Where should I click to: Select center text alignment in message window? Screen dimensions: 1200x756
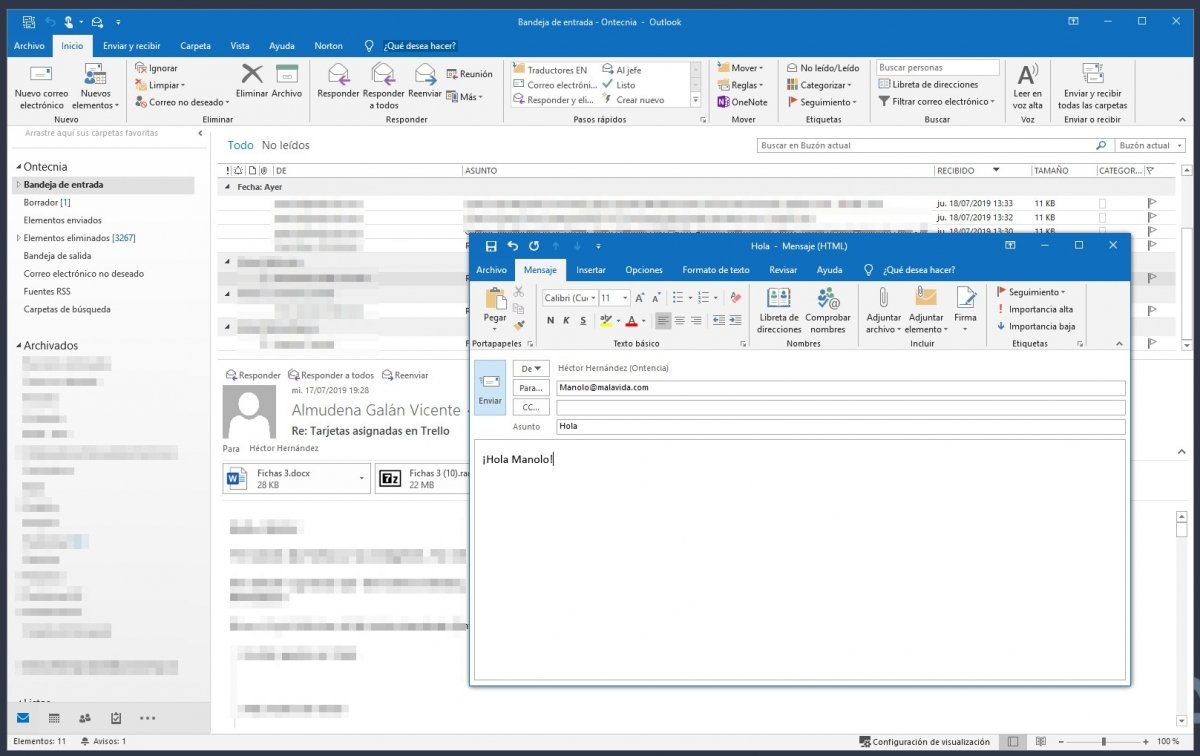coord(680,320)
